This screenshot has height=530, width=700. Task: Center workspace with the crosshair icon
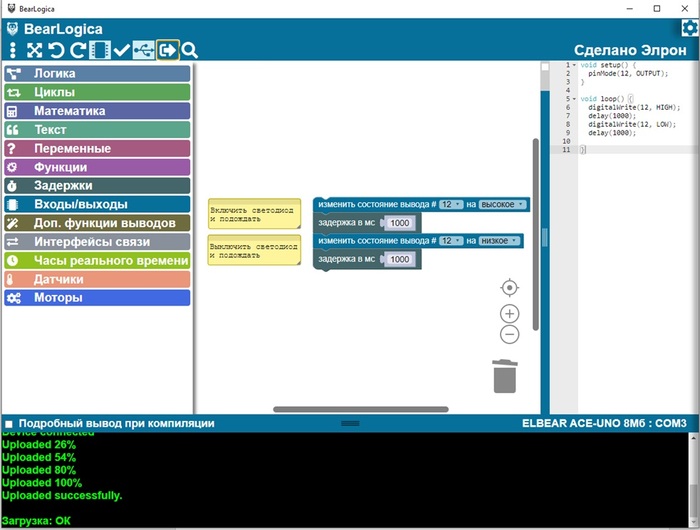(509, 288)
